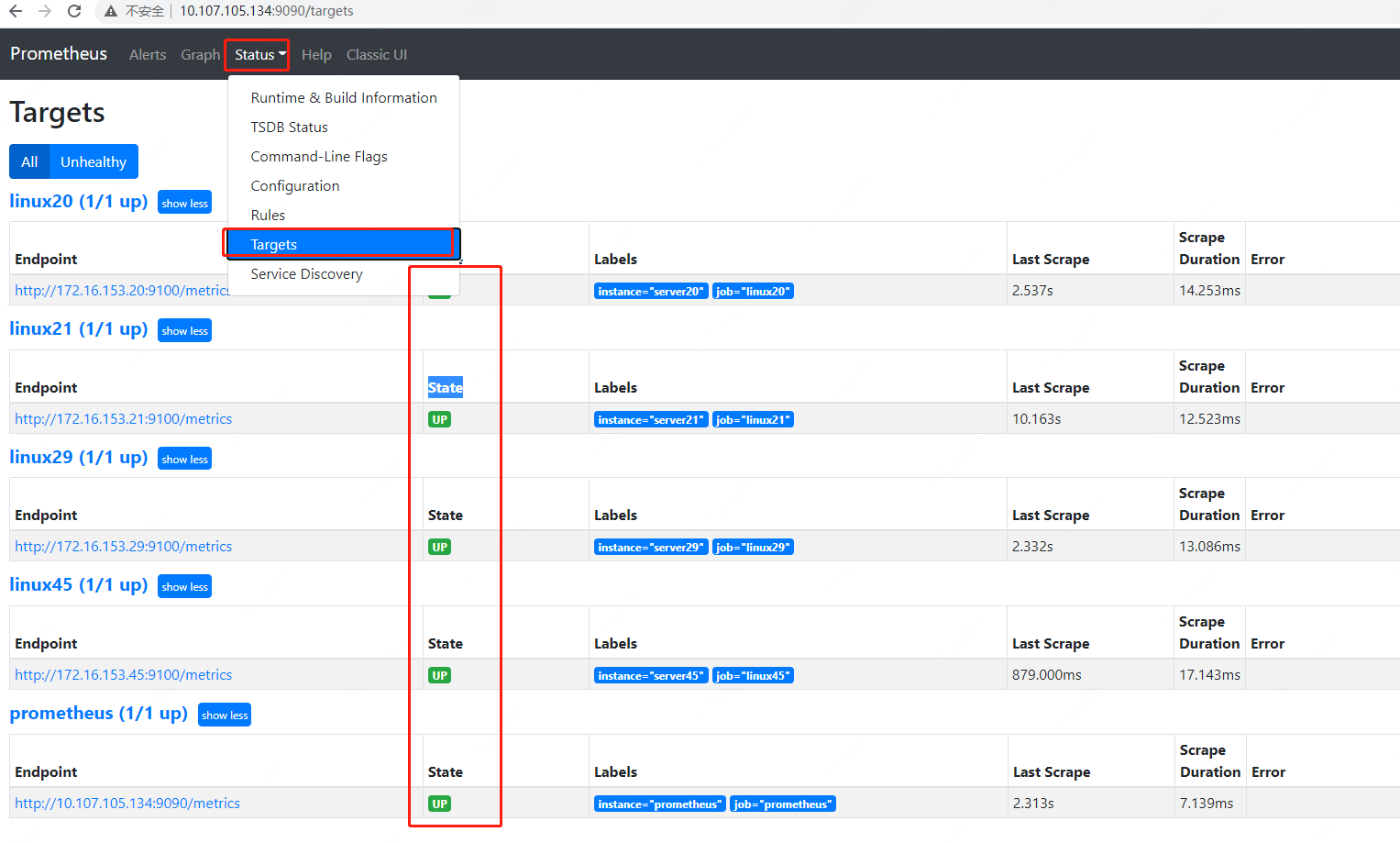
Task: Click instance="prometheus" label badge
Action: (x=660, y=804)
